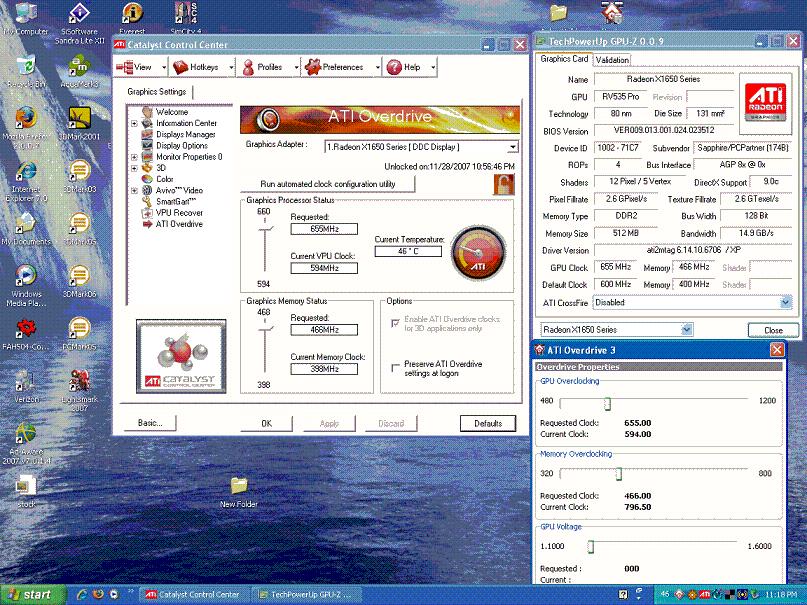Switch to Catalyst Control Center taskbar button
807x605 pixels.
point(194,595)
